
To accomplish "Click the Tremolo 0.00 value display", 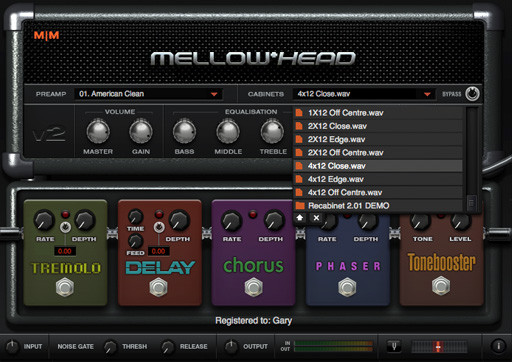I will (65, 251).
